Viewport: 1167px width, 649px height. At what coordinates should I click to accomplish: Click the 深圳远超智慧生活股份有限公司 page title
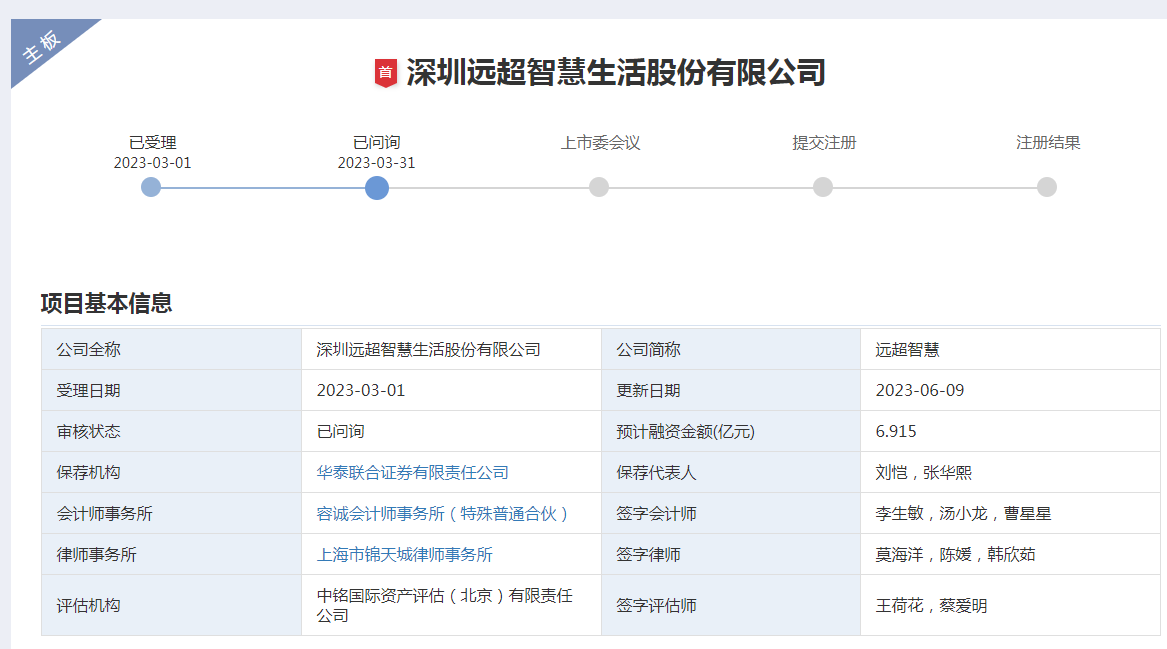click(615, 73)
